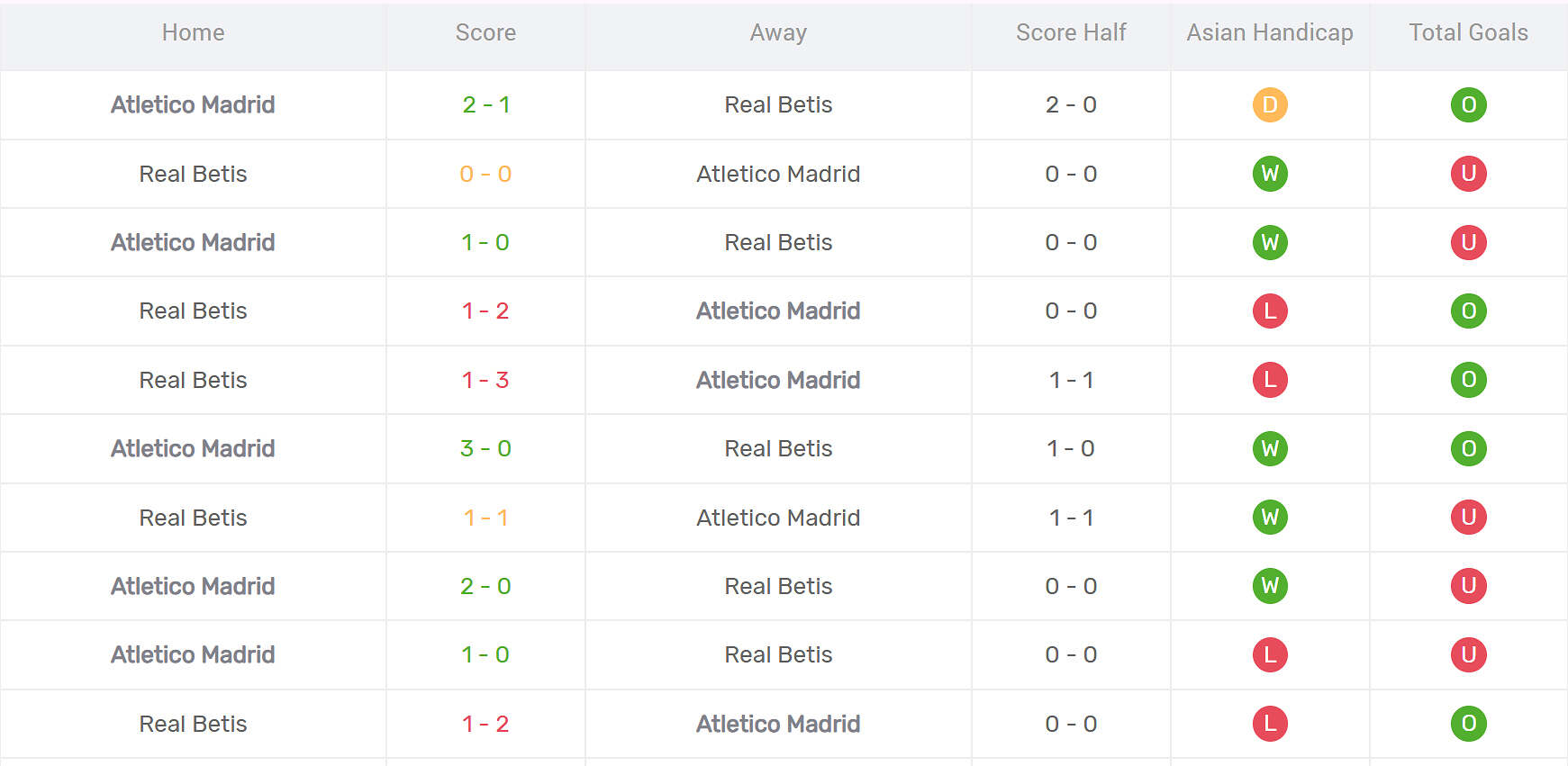Click the Asian Handicap column header
This screenshot has height=766, width=1568.
[1269, 33]
